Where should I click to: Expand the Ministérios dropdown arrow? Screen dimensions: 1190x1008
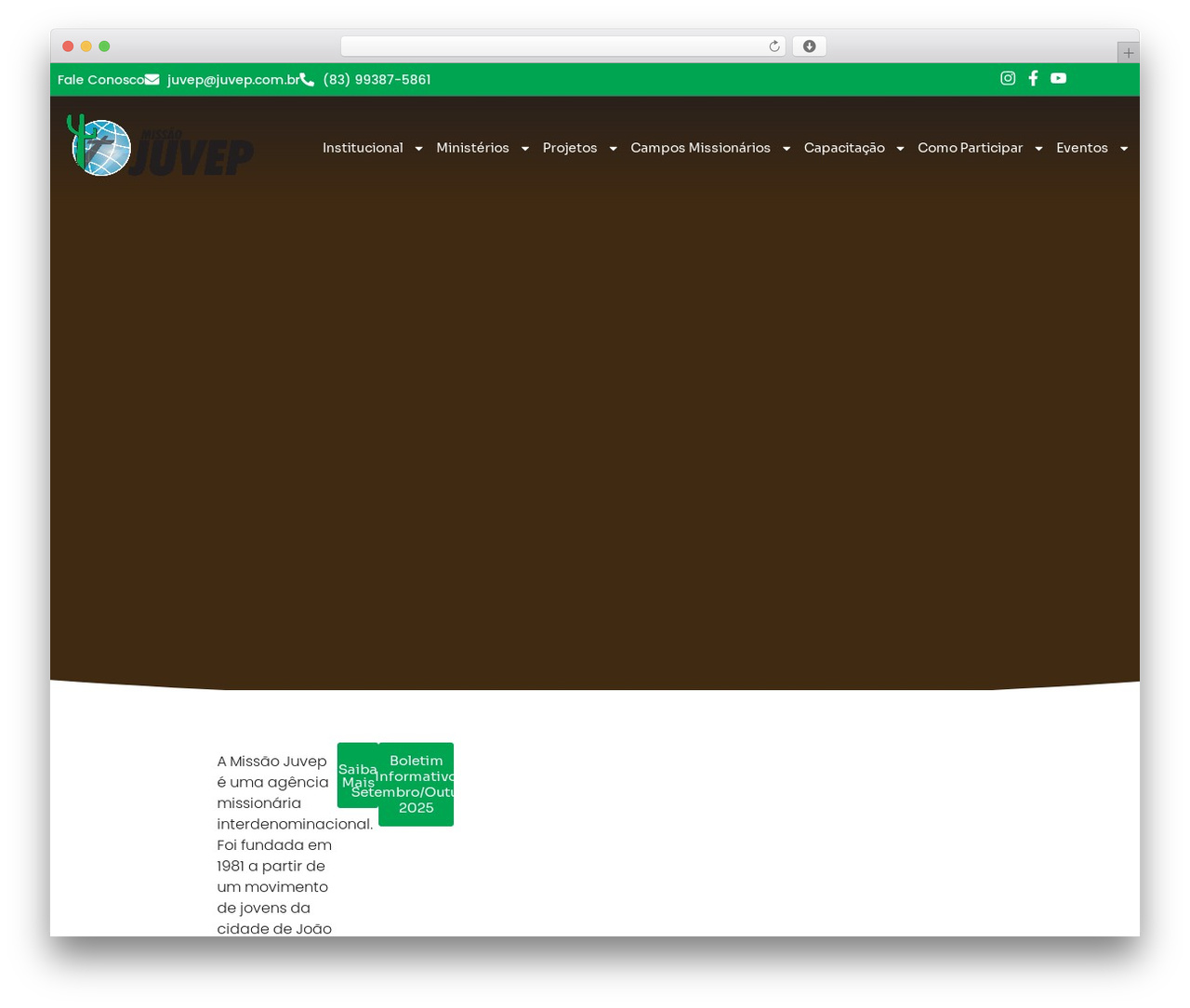(x=525, y=149)
